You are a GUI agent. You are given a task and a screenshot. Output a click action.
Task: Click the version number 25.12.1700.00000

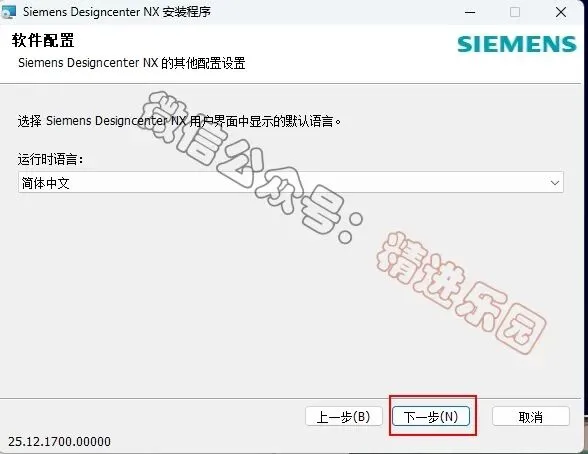tap(59, 441)
